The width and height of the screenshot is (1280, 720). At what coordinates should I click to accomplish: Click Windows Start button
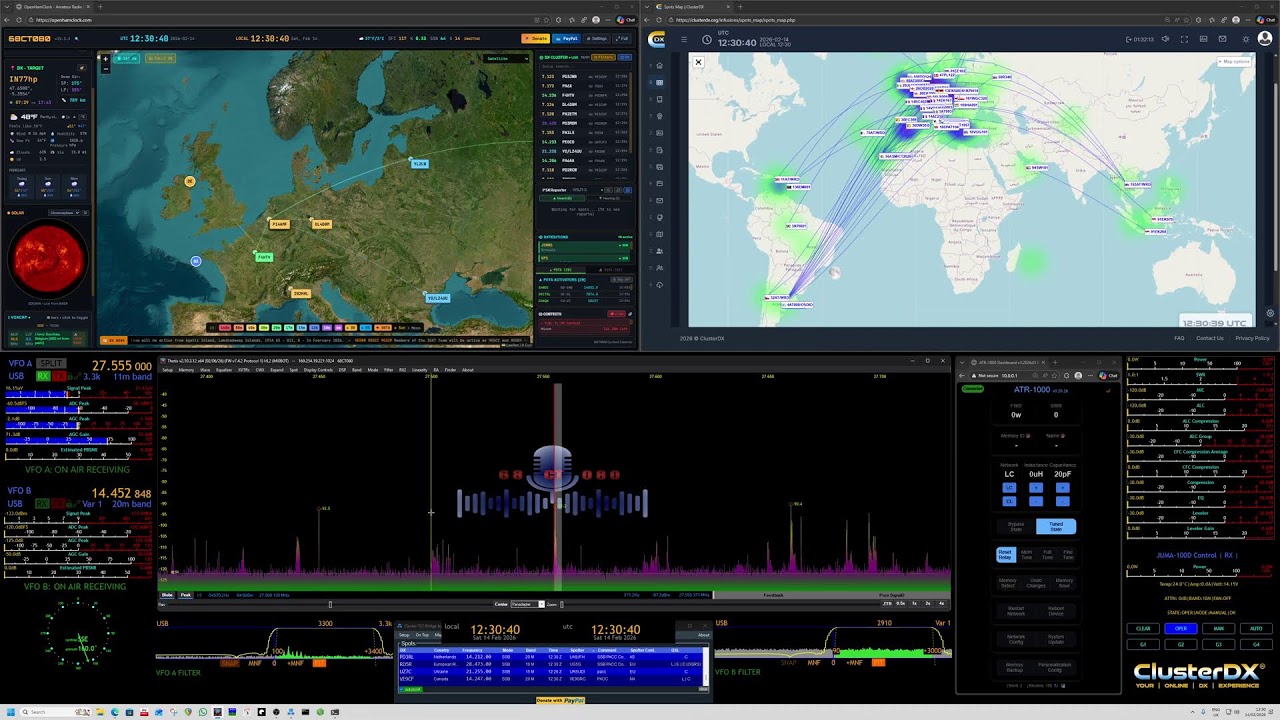tap(11, 712)
